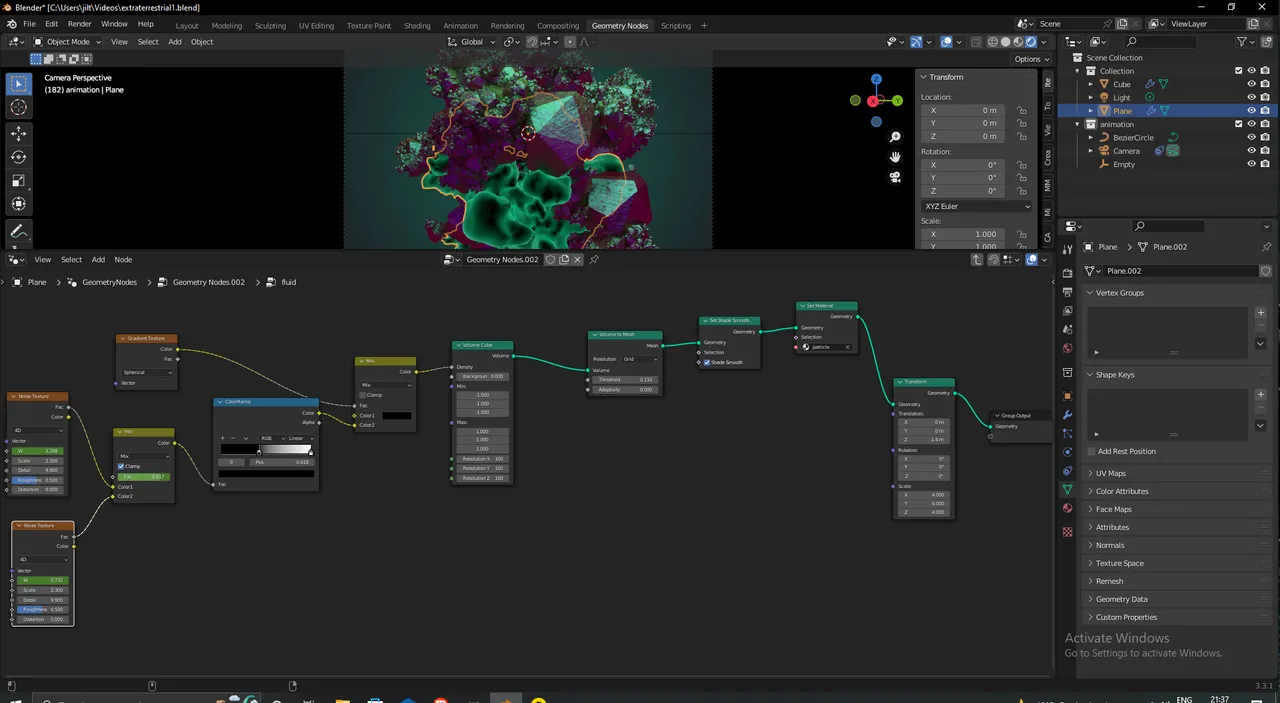This screenshot has height=703, width=1280.
Task: Uncheck the Collection exclude checkbox
Action: (x=1239, y=71)
